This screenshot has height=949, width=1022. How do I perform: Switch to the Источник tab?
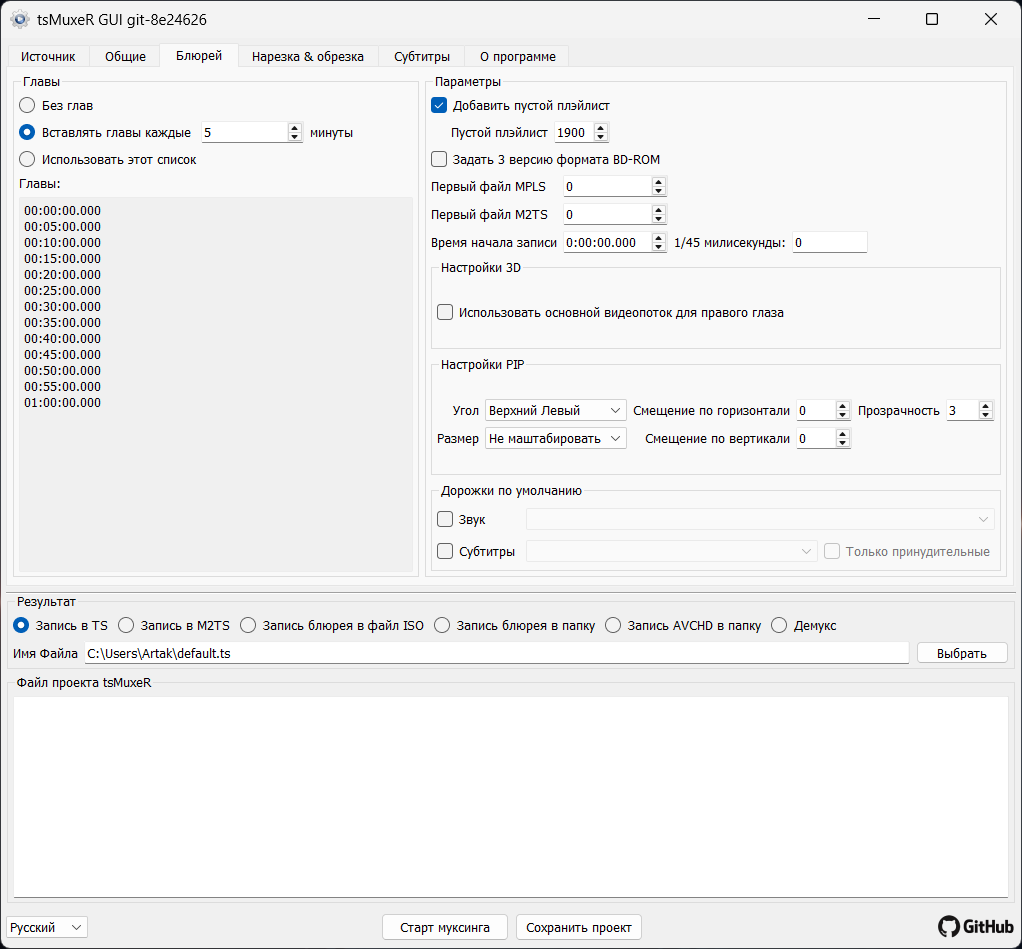[48, 57]
